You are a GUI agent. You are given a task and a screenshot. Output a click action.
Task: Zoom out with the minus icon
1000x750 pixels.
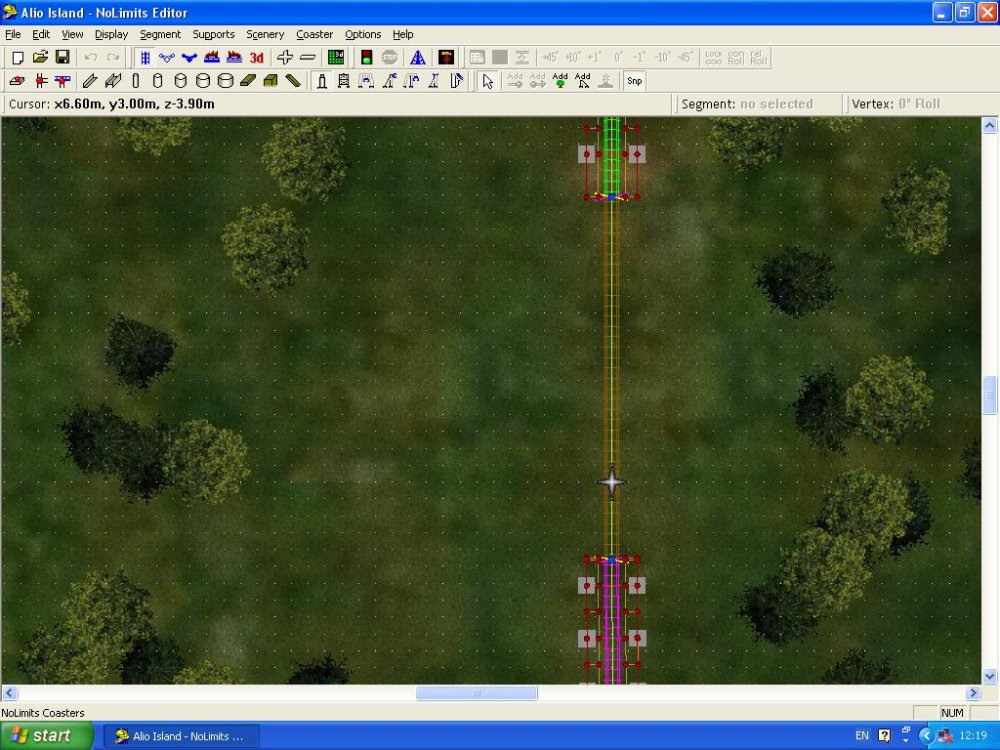[308, 58]
